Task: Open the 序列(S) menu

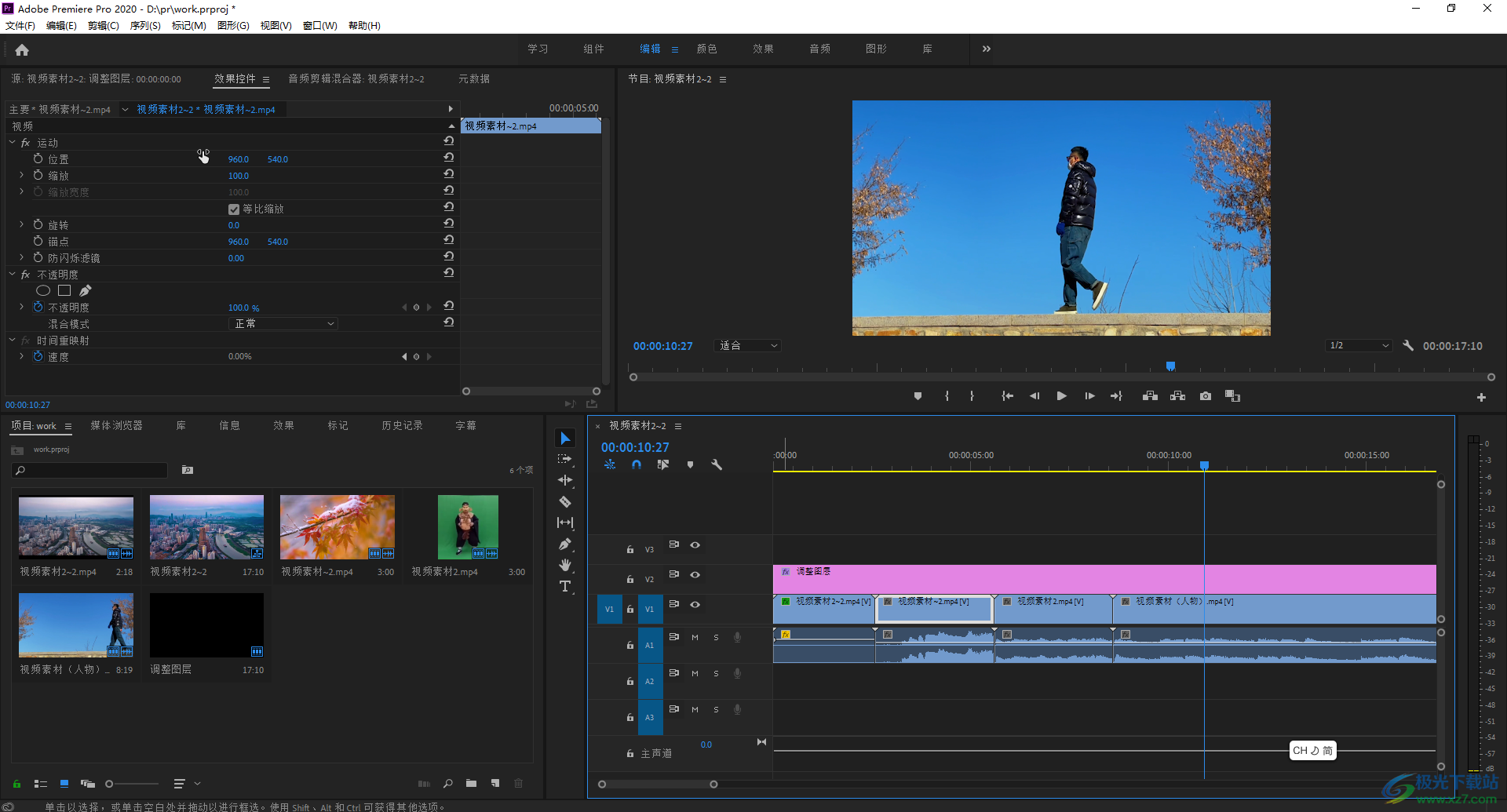Action: click(145, 26)
